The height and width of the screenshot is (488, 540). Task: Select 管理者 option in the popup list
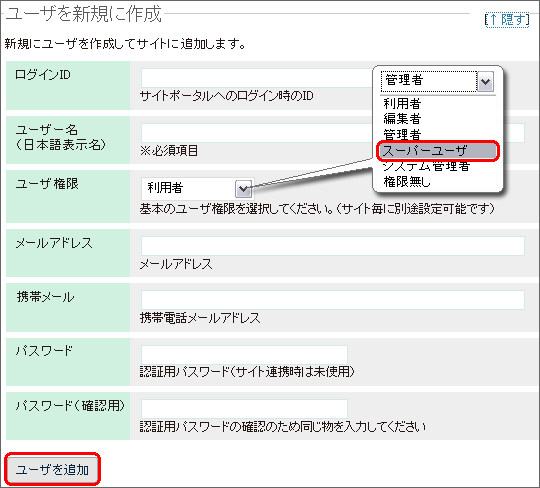[402, 134]
